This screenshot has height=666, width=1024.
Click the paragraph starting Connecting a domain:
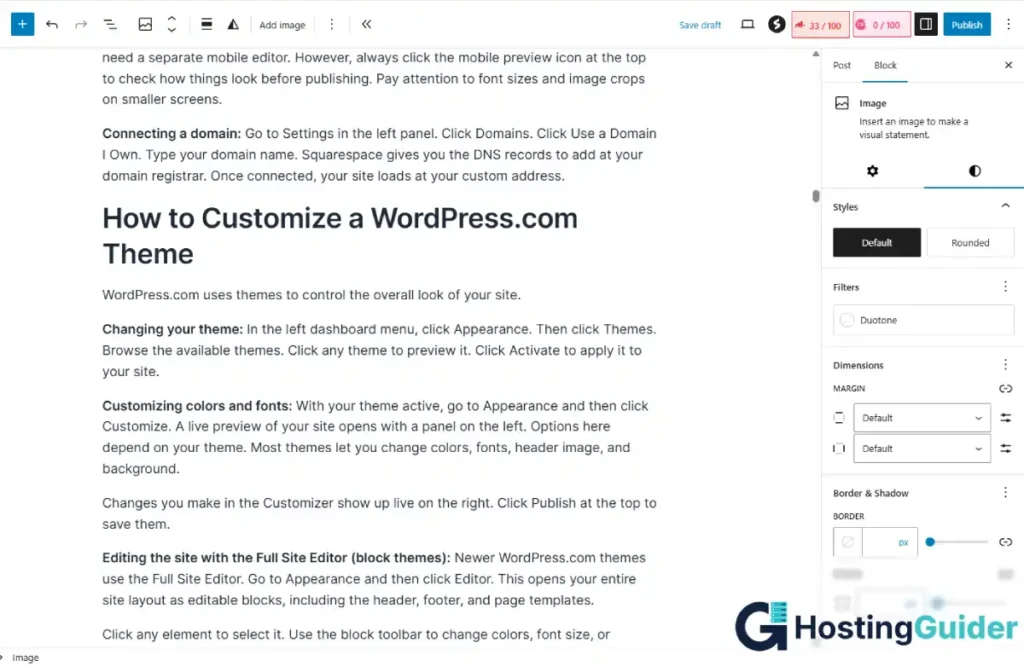[379, 155]
